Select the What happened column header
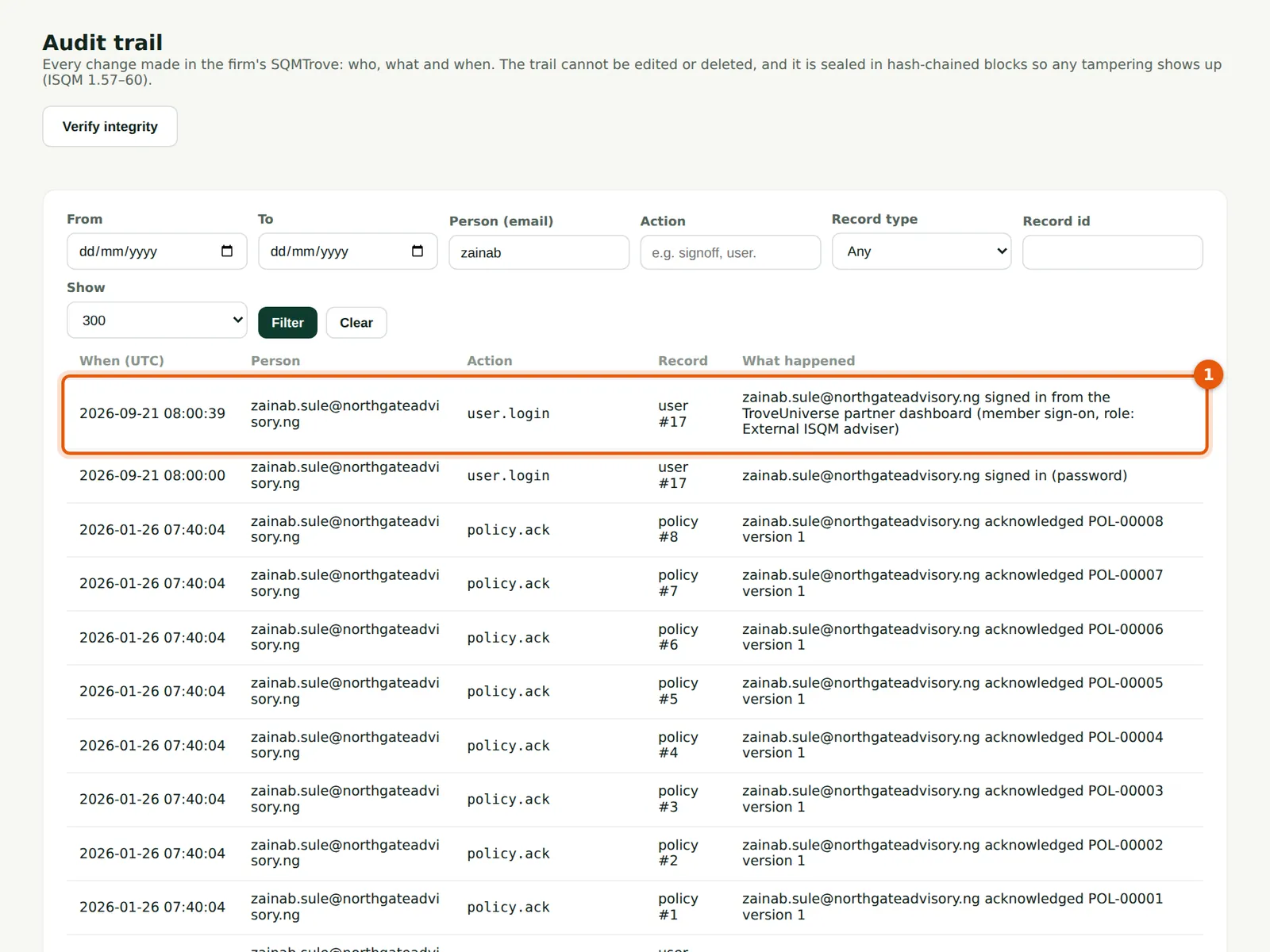Image resolution: width=1270 pixels, height=952 pixels. (x=799, y=361)
